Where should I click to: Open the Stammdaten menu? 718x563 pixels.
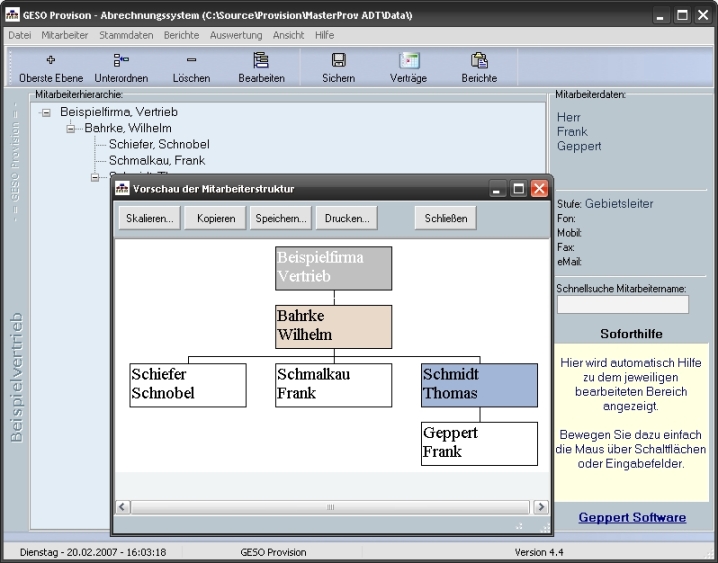(x=126, y=35)
